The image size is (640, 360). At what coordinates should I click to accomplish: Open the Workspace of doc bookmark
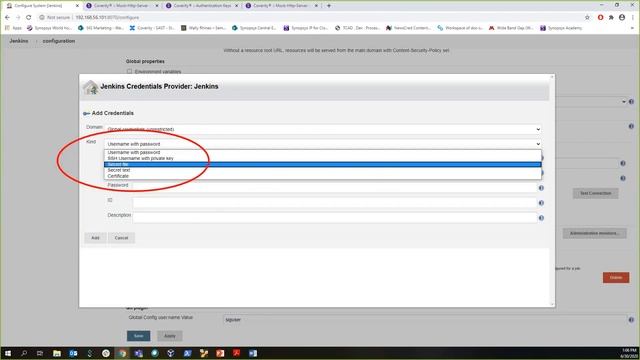(x=460, y=28)
